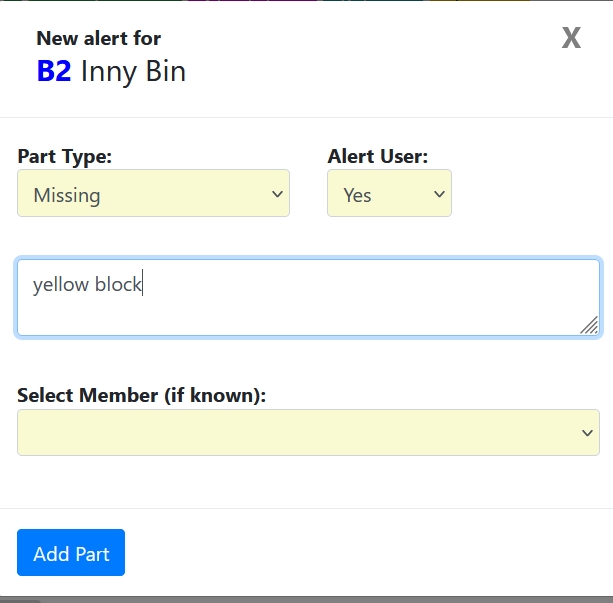Expand the Select Member dropdown
Viewport: 613px width, 603px height.
(x=308, y=432)
